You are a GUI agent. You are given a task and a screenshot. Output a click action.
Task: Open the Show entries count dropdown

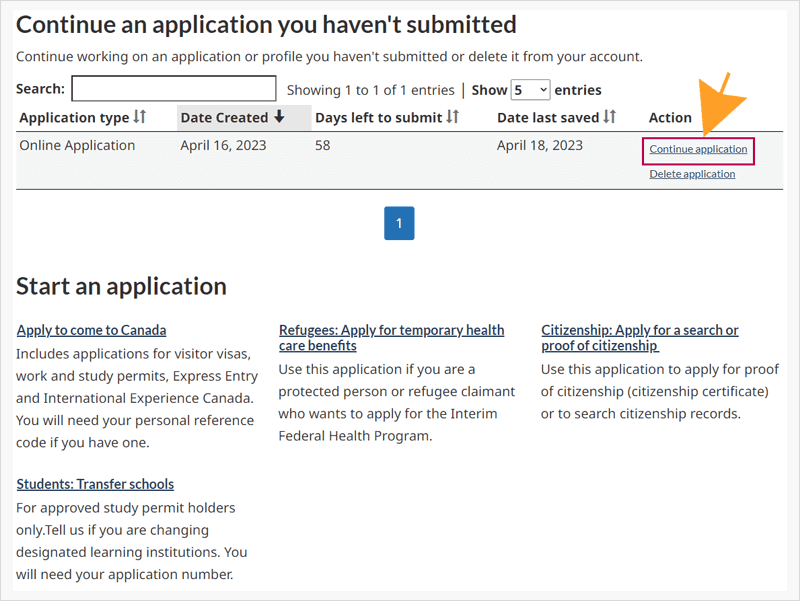[x=531, y=90]
